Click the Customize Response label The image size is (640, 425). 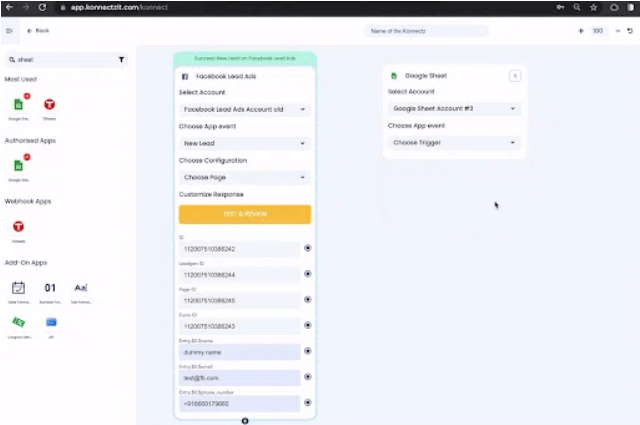coord(211,194)
